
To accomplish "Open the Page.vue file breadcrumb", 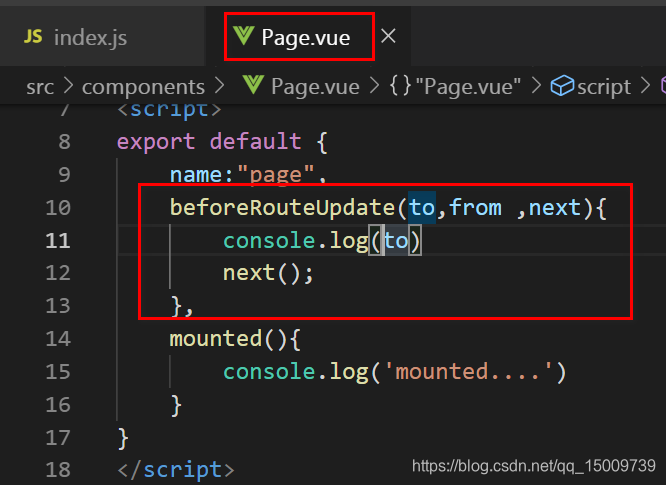I will click(x=315, y=87).
